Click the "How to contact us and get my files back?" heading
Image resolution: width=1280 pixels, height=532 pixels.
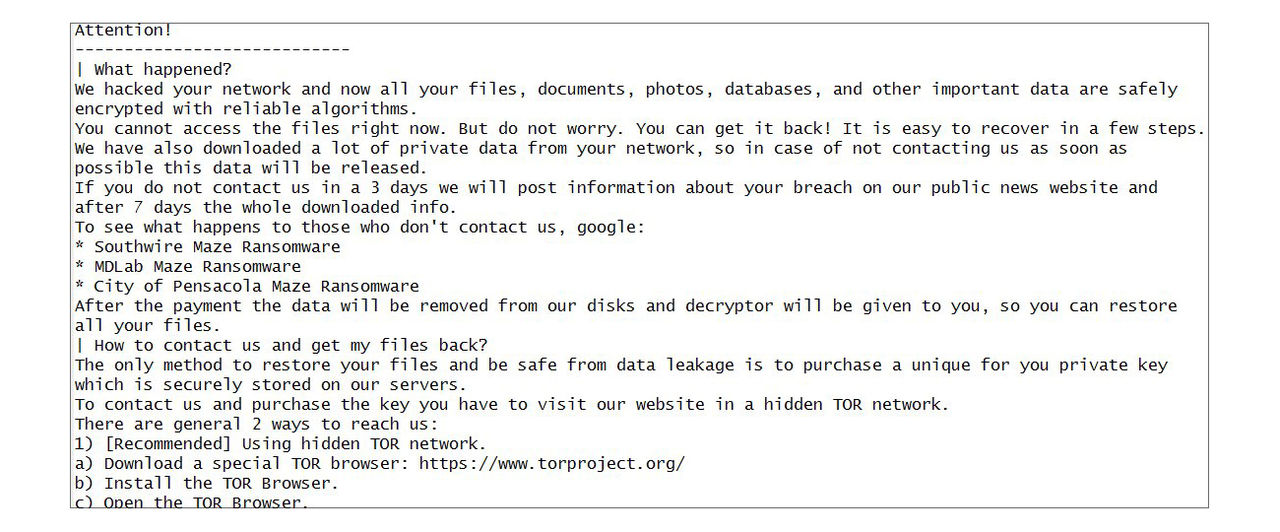click(x=281, y=345)
